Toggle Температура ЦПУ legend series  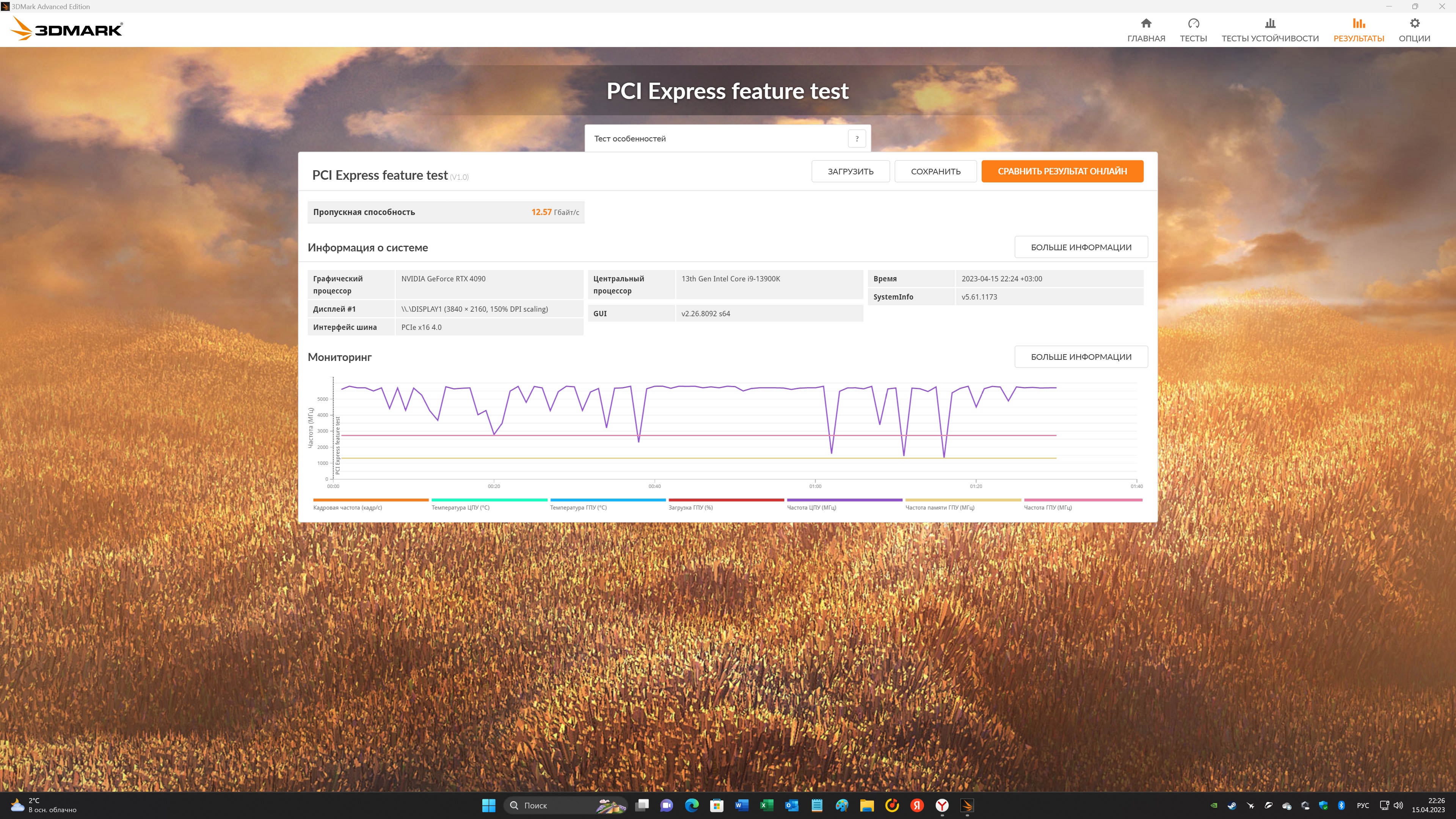coord(460,508)
